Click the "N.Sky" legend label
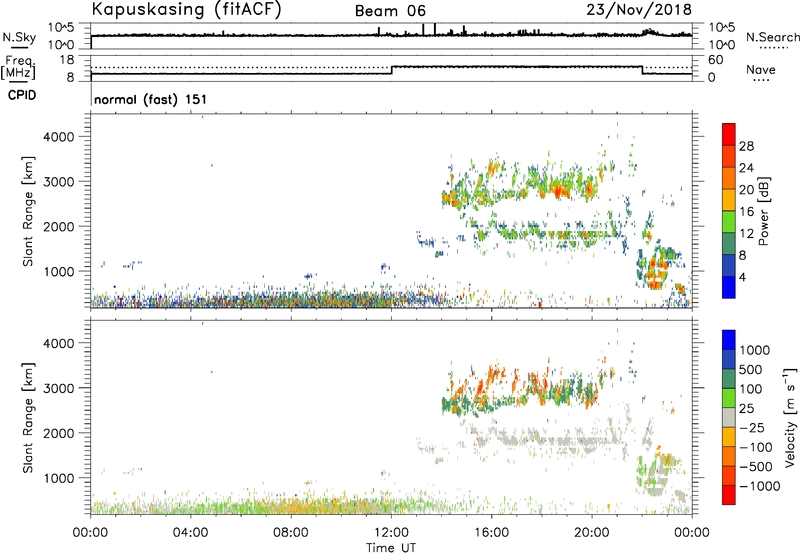This screenshot has width=800, height=554. (x=19, y=37)
